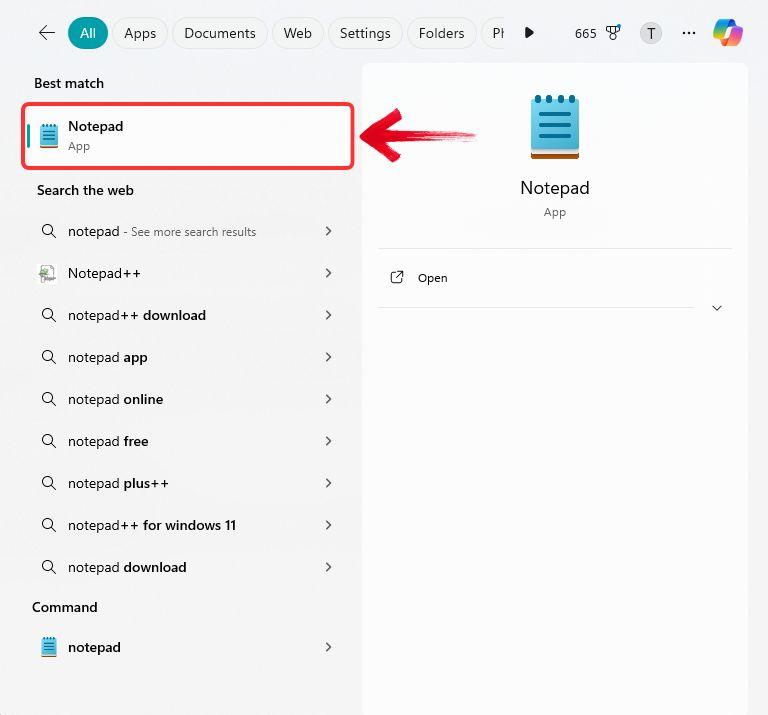Run the notepad command entry
768x715 pixels.
click(188, 647)
